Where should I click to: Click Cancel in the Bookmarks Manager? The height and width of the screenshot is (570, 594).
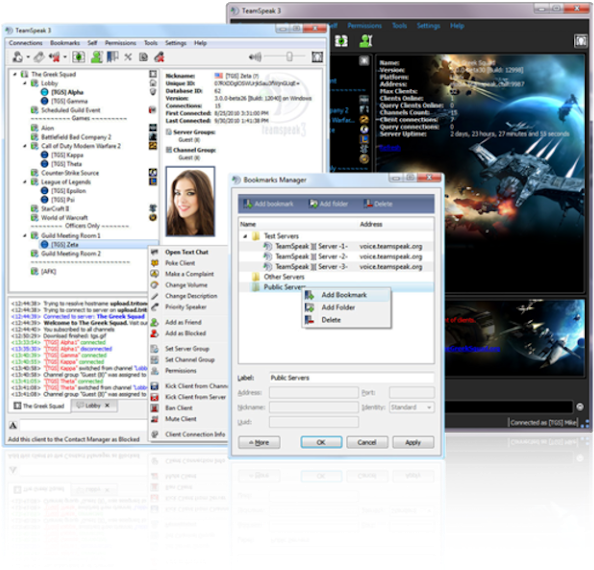[x=367, y=442]
